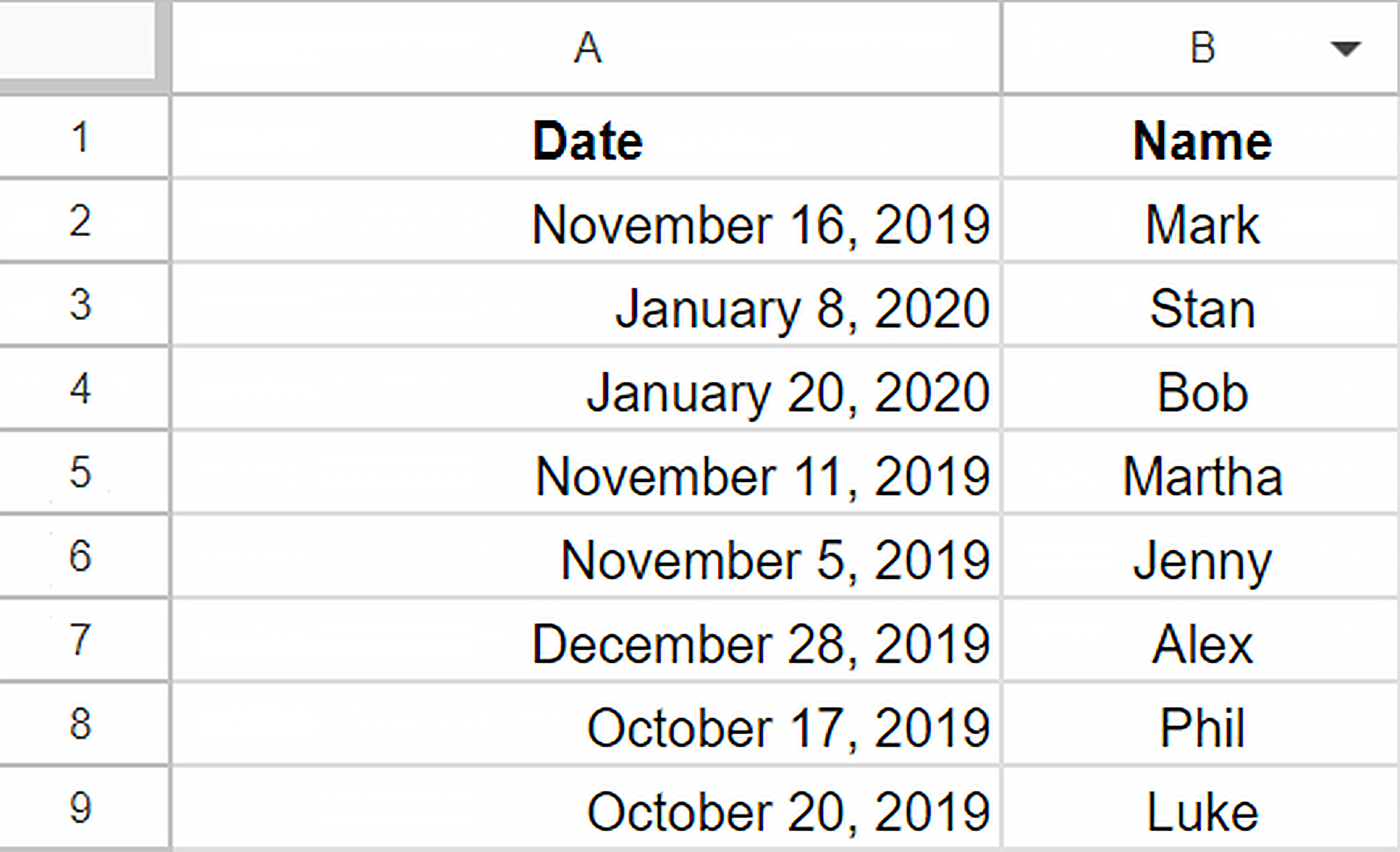This screenshot has width=1400, height=852.
Task: Click the bold Date header cell
Action: [587, 137]
